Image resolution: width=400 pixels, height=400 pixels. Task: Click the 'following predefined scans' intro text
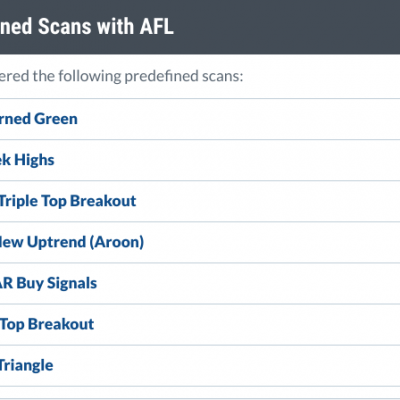pos(151,76)
